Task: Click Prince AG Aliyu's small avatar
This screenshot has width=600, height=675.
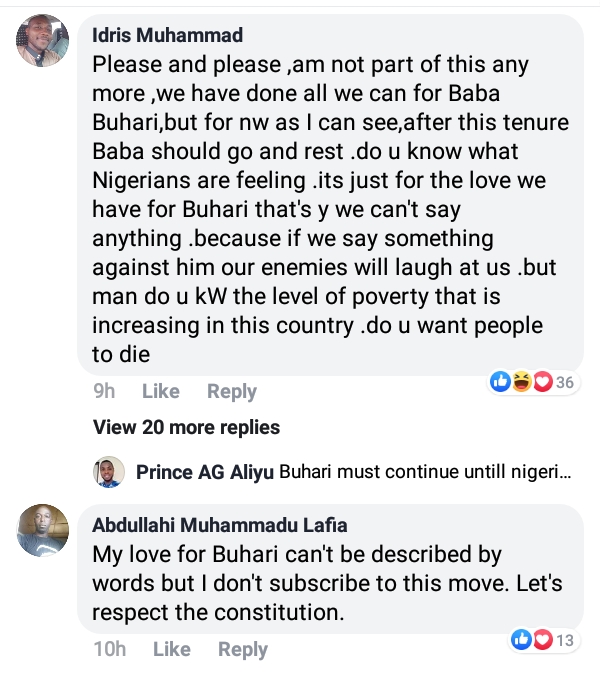Action: pos(109,472)
